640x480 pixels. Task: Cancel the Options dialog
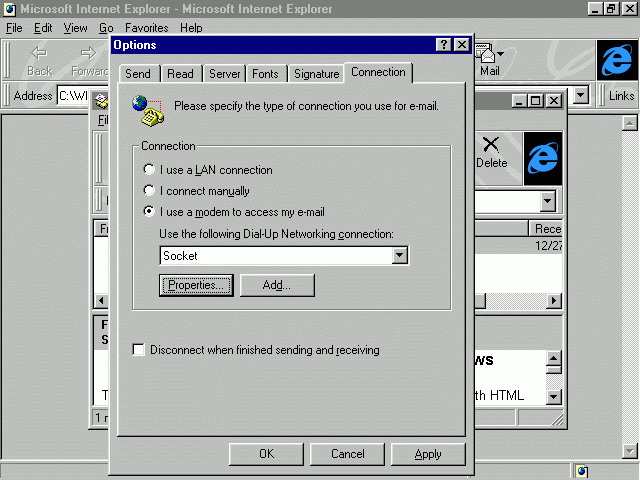tap(347, 454)
